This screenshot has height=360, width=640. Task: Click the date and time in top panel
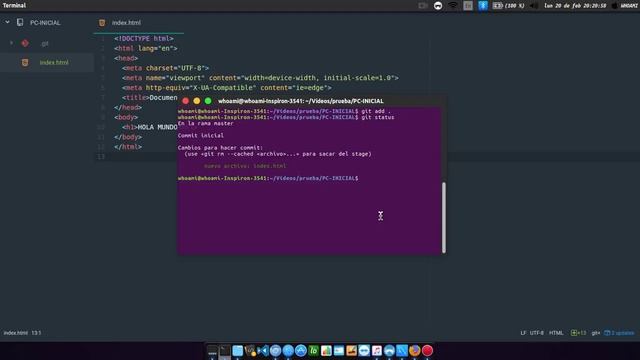click(575, 6)
